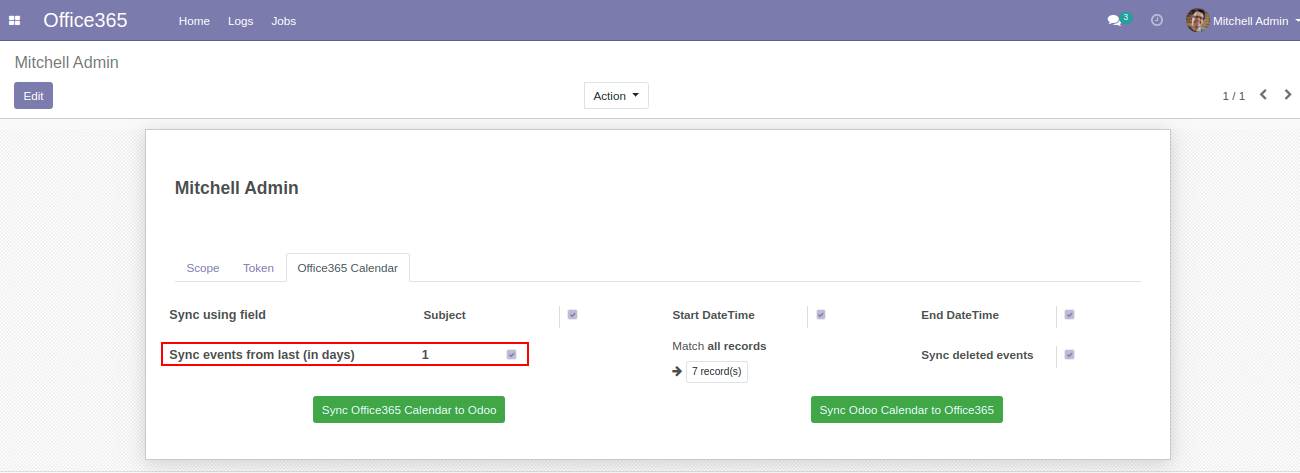
Task: Toggle the End DateTime checkbox
Action: [1069, 315]
